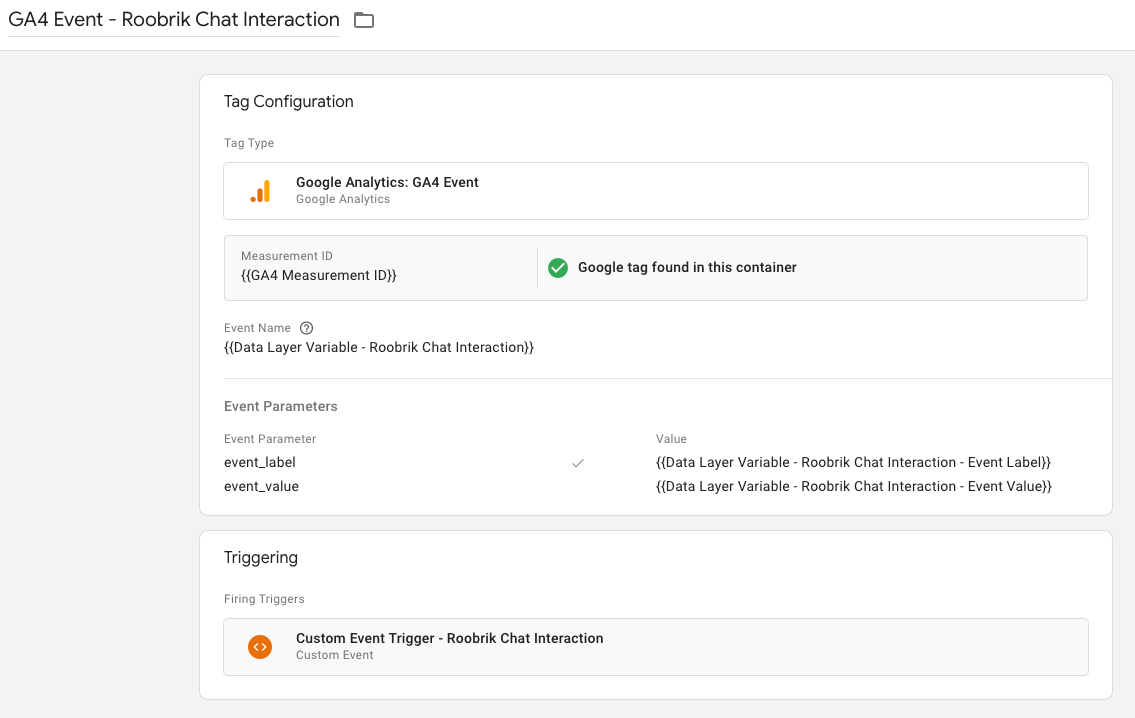The height and width of the screenshot is (718, 1135).
Task: Open the Custom Event Trigger - Roobrik Chat Interaction
Action: 450,639
